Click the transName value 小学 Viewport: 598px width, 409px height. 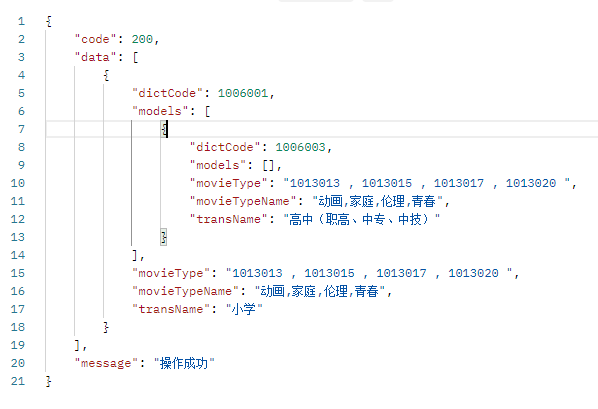tap(244, 309)
